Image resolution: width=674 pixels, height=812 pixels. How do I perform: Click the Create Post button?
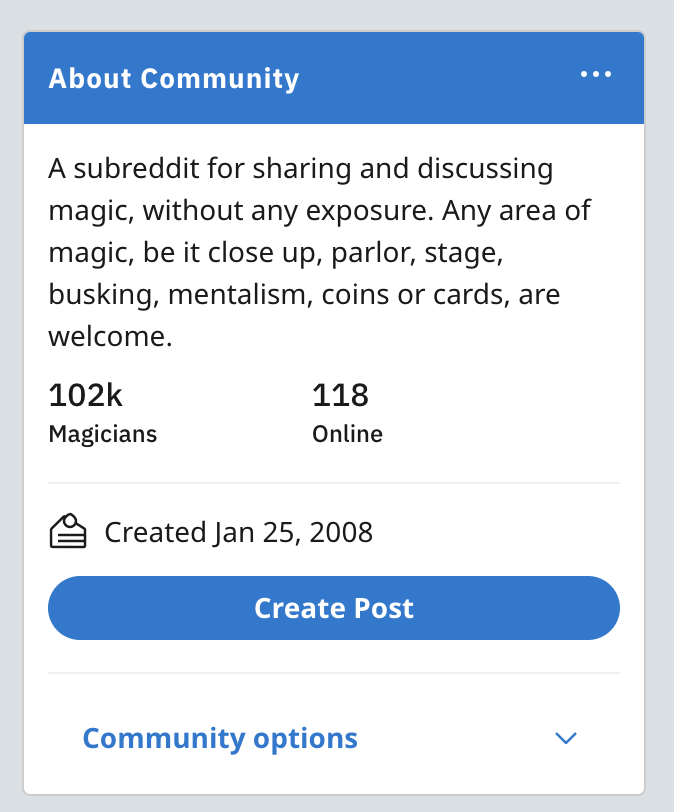click(333, 607)
